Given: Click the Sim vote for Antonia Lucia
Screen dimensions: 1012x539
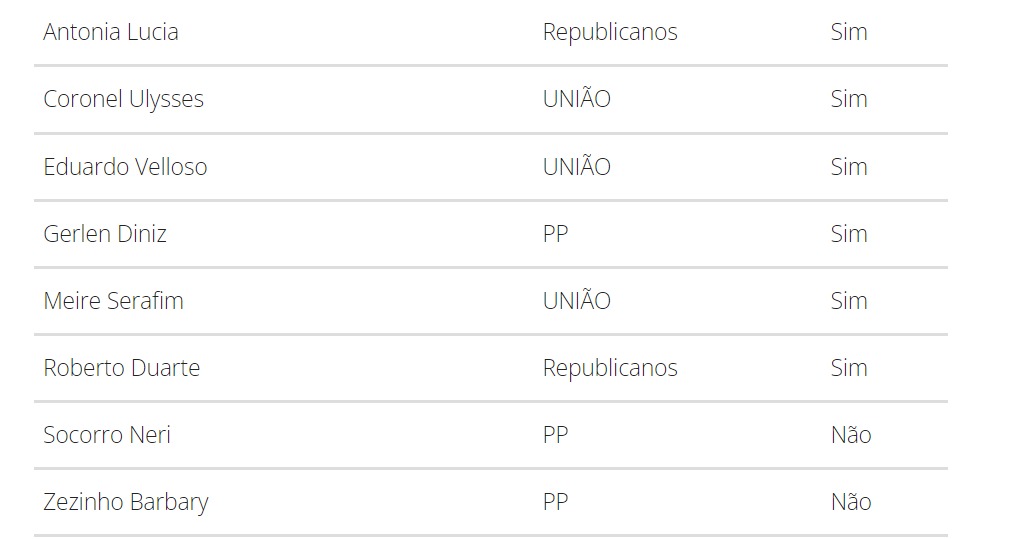Looking at the screenshot, I should tap(849, 32).
